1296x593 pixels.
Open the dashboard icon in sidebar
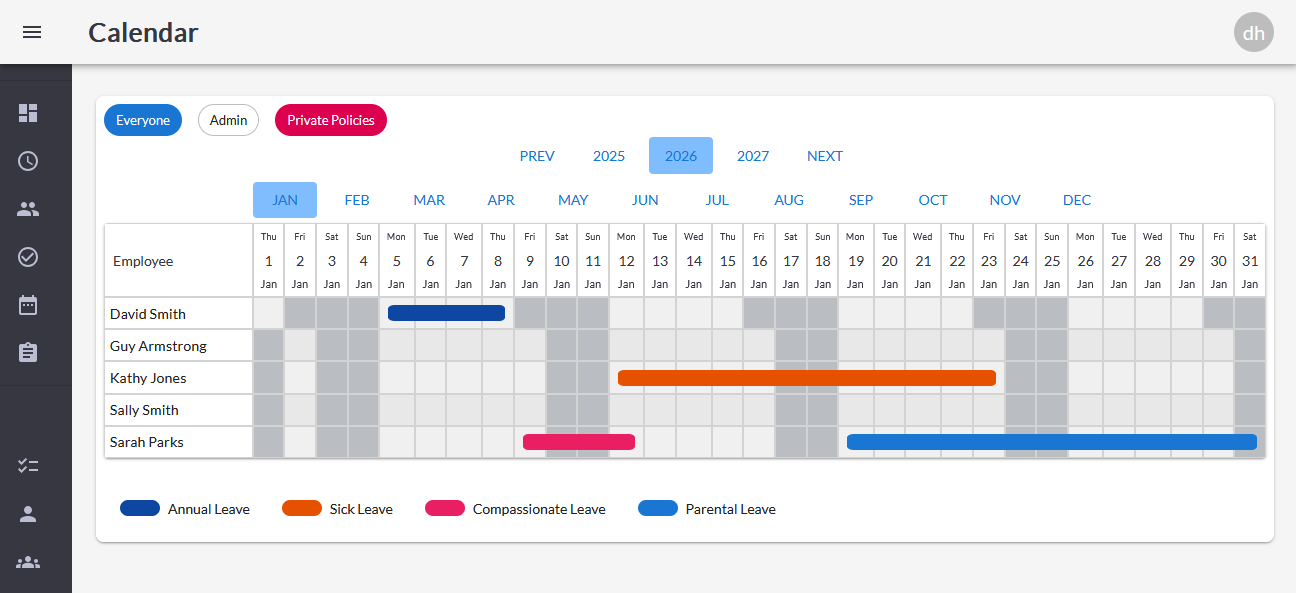pyautogui.click(x=28, y=113)
